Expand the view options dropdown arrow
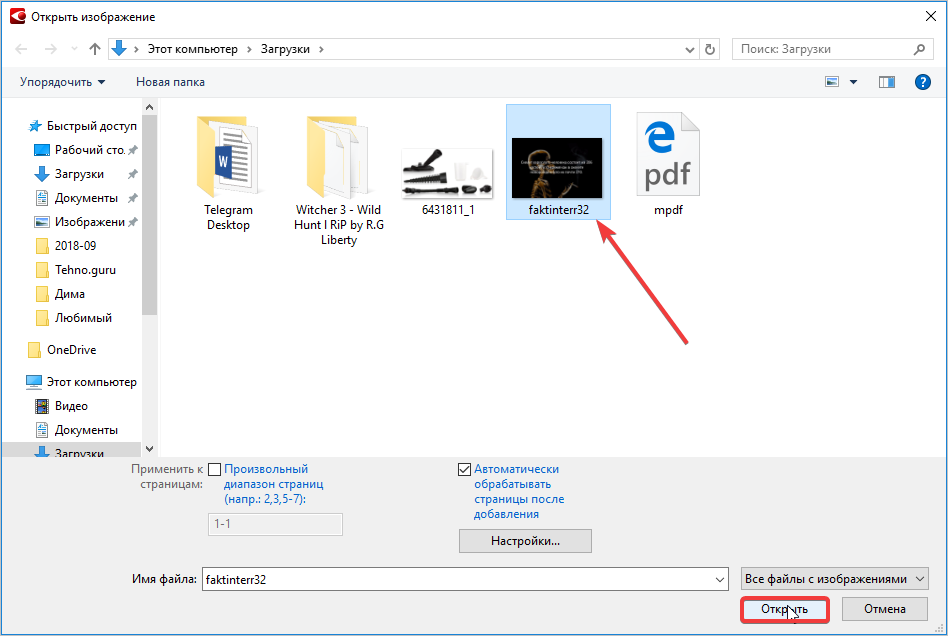The image size is (948, 636). 853,82
